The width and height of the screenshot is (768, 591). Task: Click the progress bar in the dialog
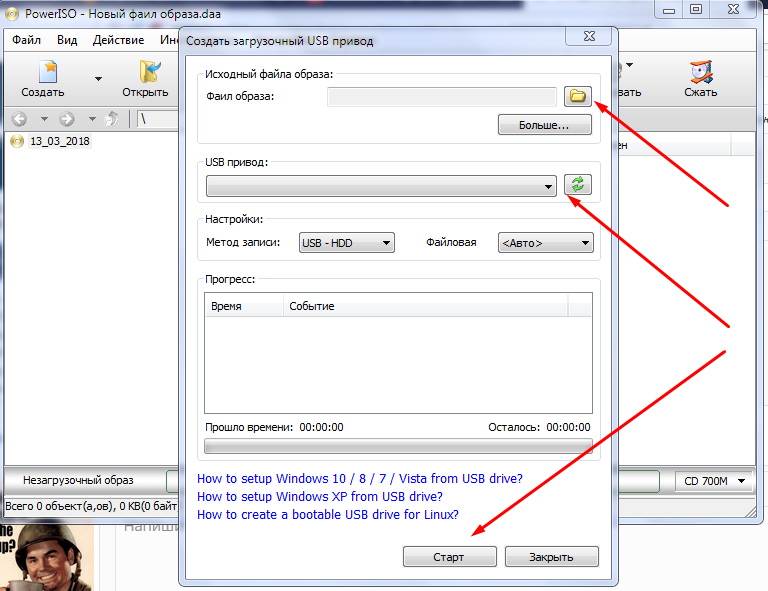[x=398, y=446]
